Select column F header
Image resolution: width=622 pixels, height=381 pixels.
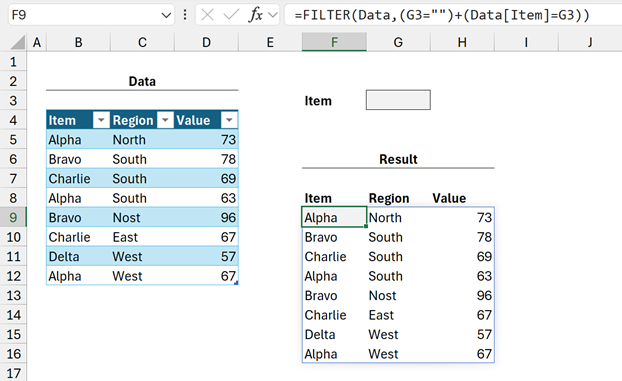coord(334,42)
